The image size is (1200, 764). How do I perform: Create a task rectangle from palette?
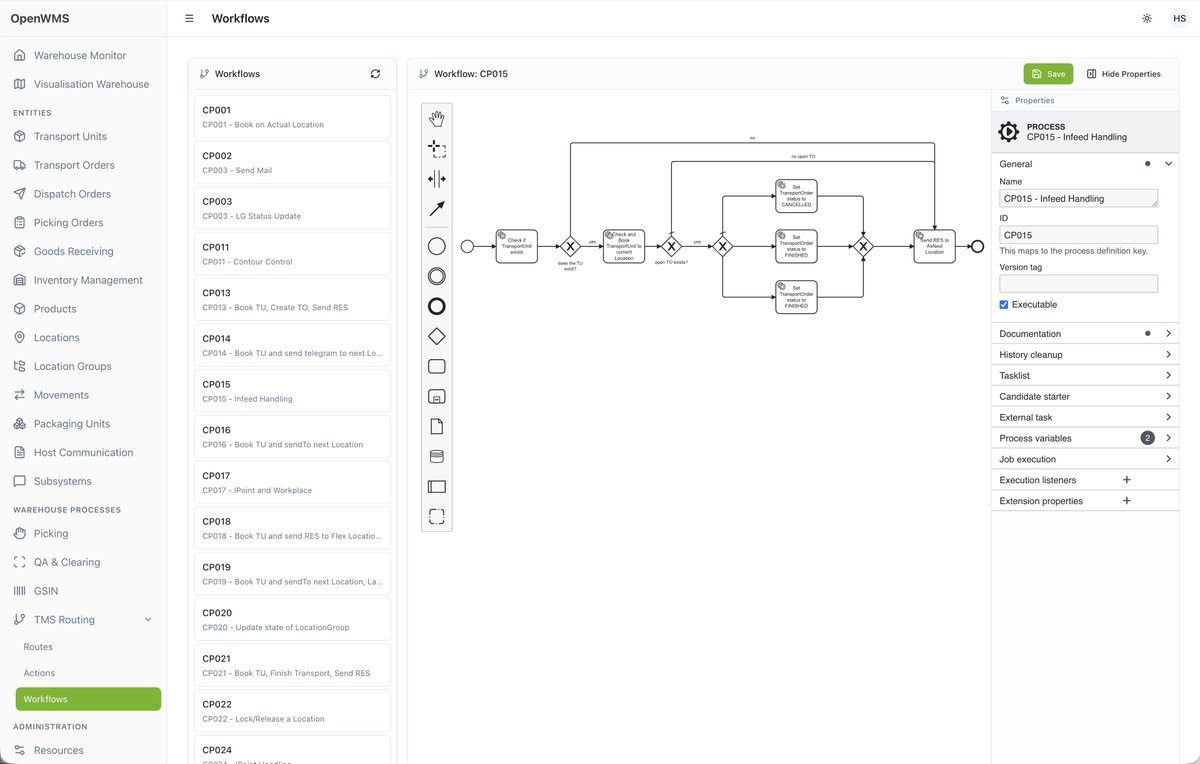pyautogui.click(x=437, y=366)
